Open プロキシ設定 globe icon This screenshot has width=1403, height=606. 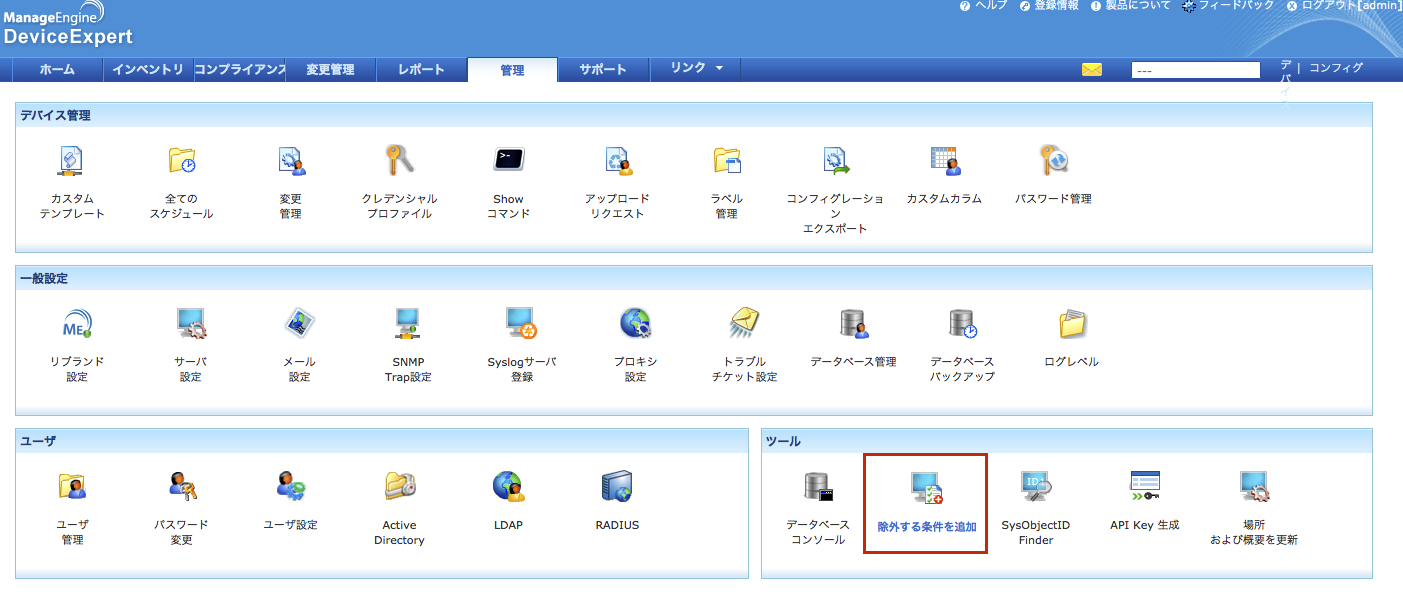pos(635,323)
